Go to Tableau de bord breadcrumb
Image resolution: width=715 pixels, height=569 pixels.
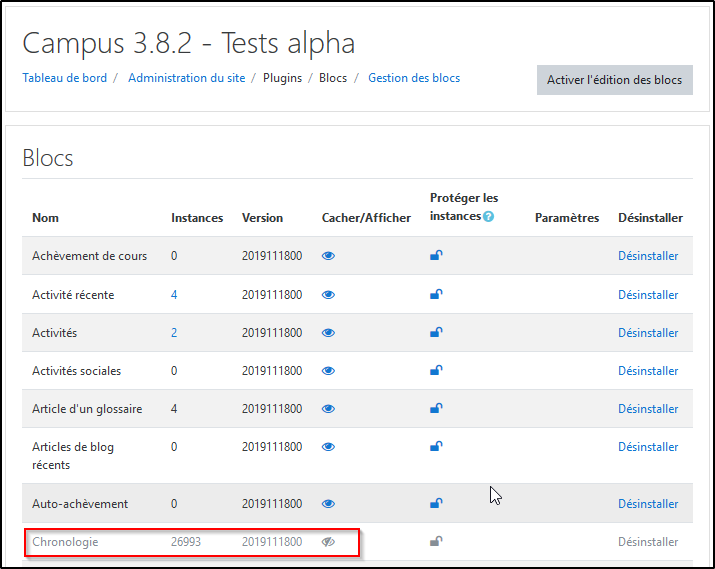pos(66,78)
